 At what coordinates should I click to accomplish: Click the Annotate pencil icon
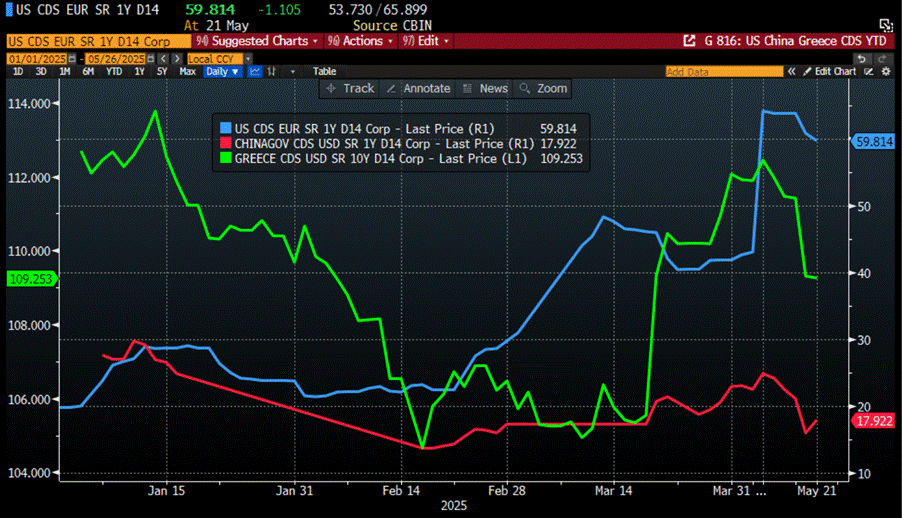391,89
